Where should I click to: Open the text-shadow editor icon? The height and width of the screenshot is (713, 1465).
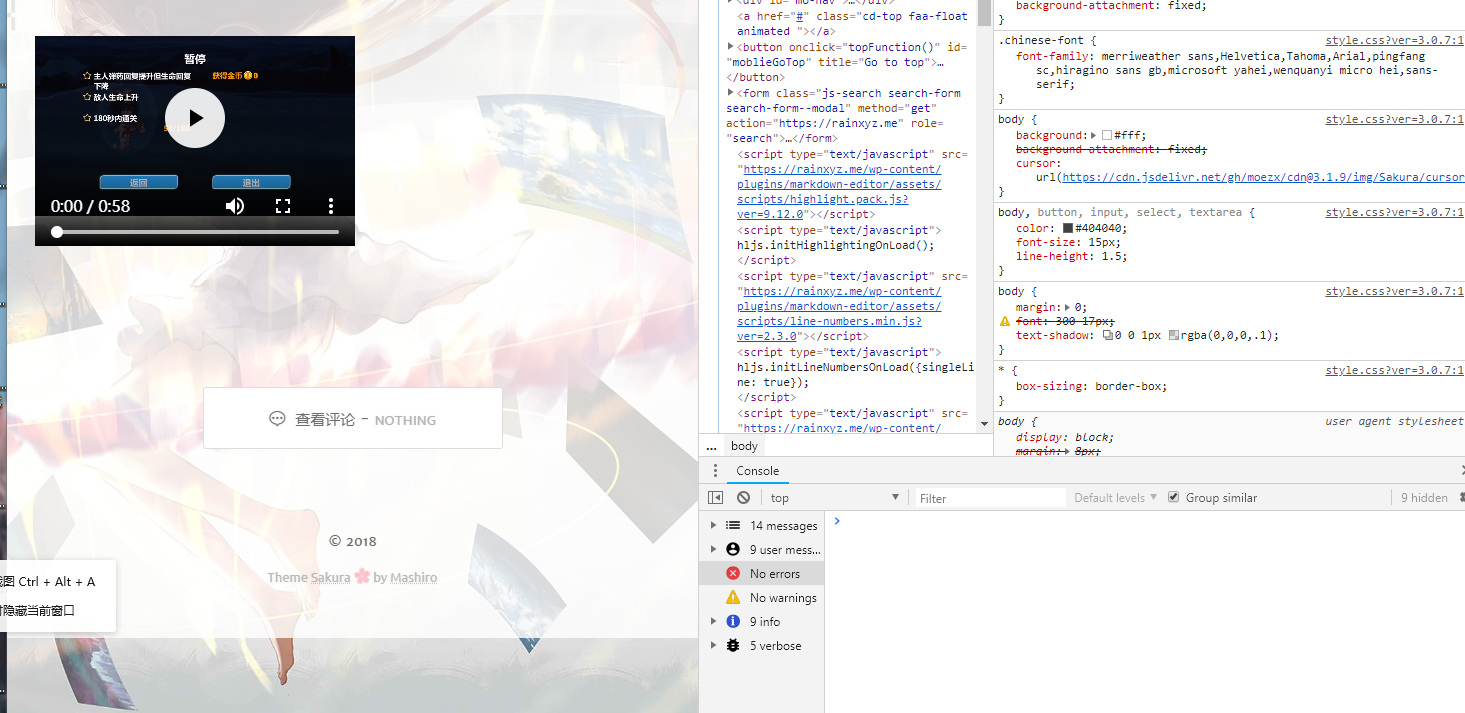tap(1108, 336)
